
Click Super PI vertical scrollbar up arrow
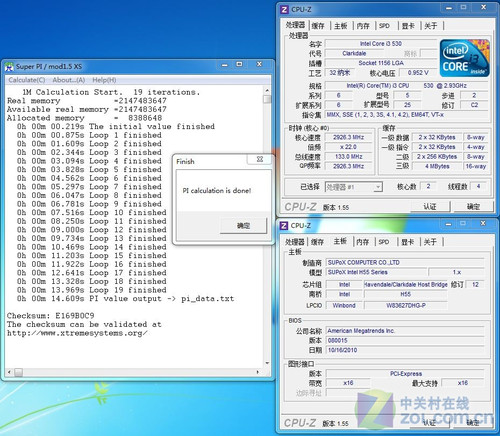[x=267, y=91]
